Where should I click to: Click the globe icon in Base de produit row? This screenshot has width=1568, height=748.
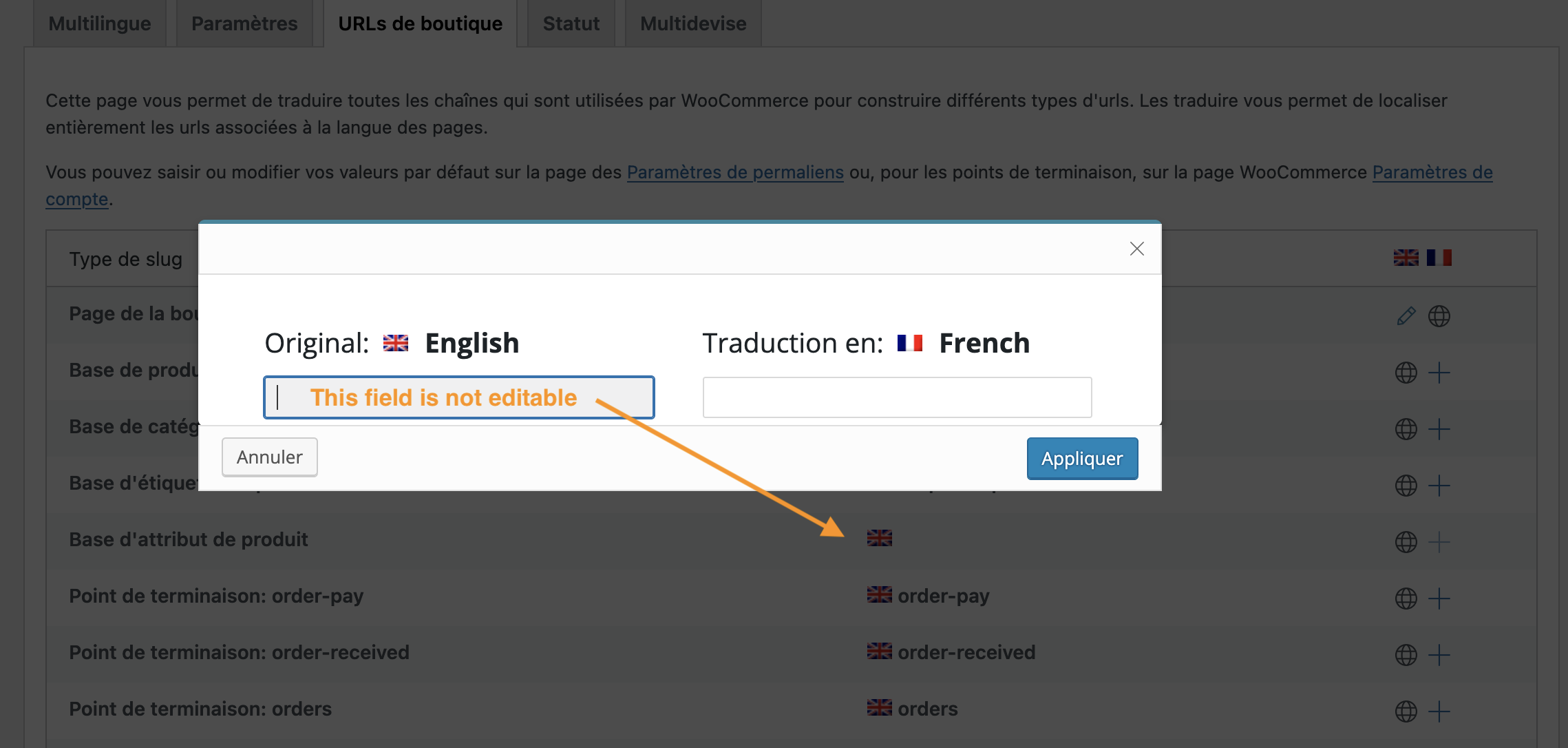[1406, 373]
